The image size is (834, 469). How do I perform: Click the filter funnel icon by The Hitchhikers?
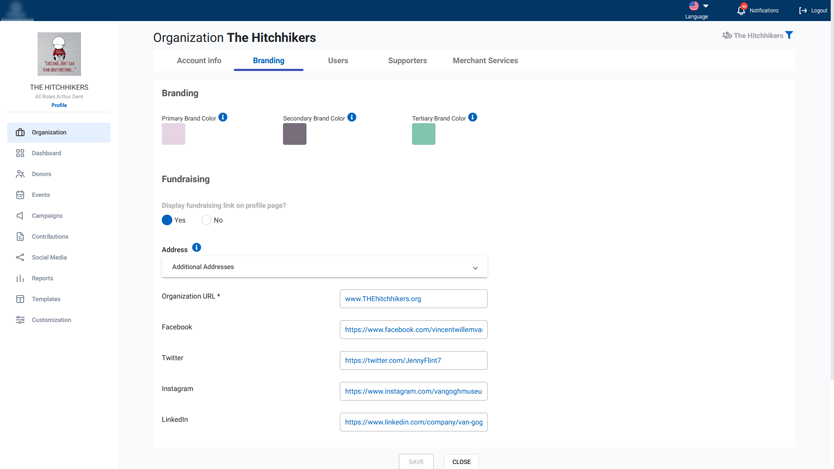[x=789, y=35]
